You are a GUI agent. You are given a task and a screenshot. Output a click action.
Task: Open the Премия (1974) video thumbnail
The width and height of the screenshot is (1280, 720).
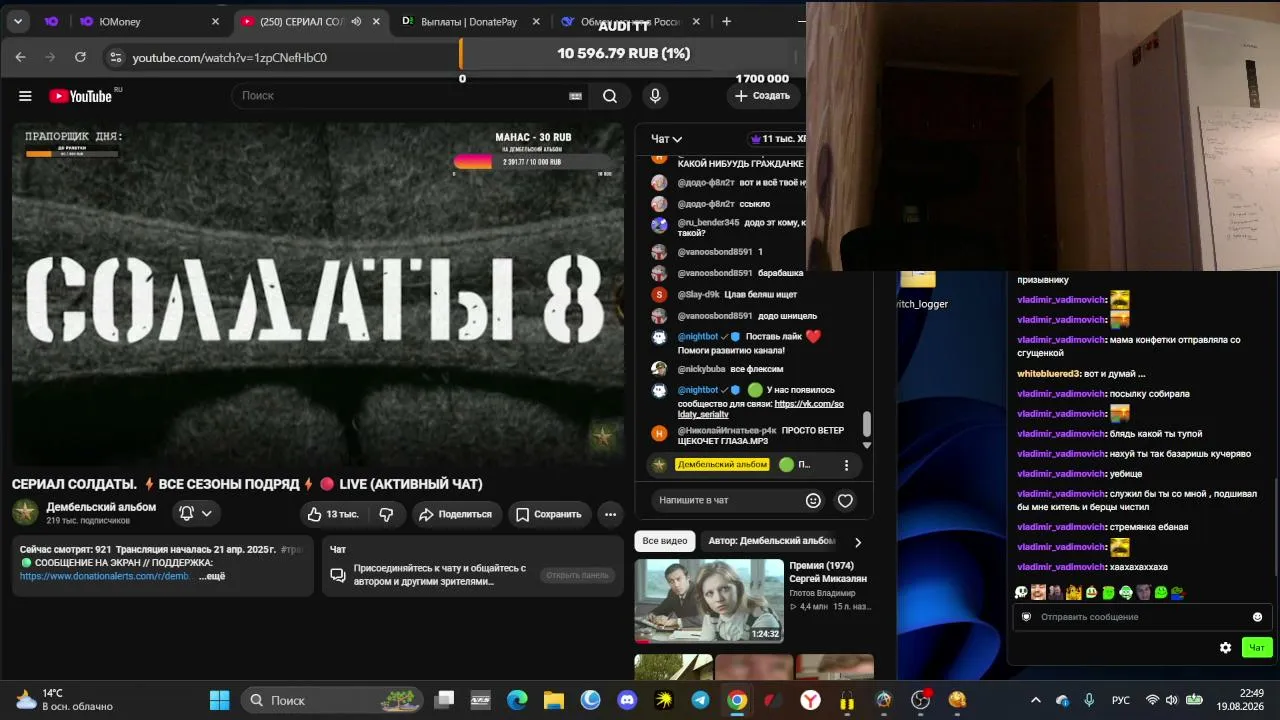(709, 600)
